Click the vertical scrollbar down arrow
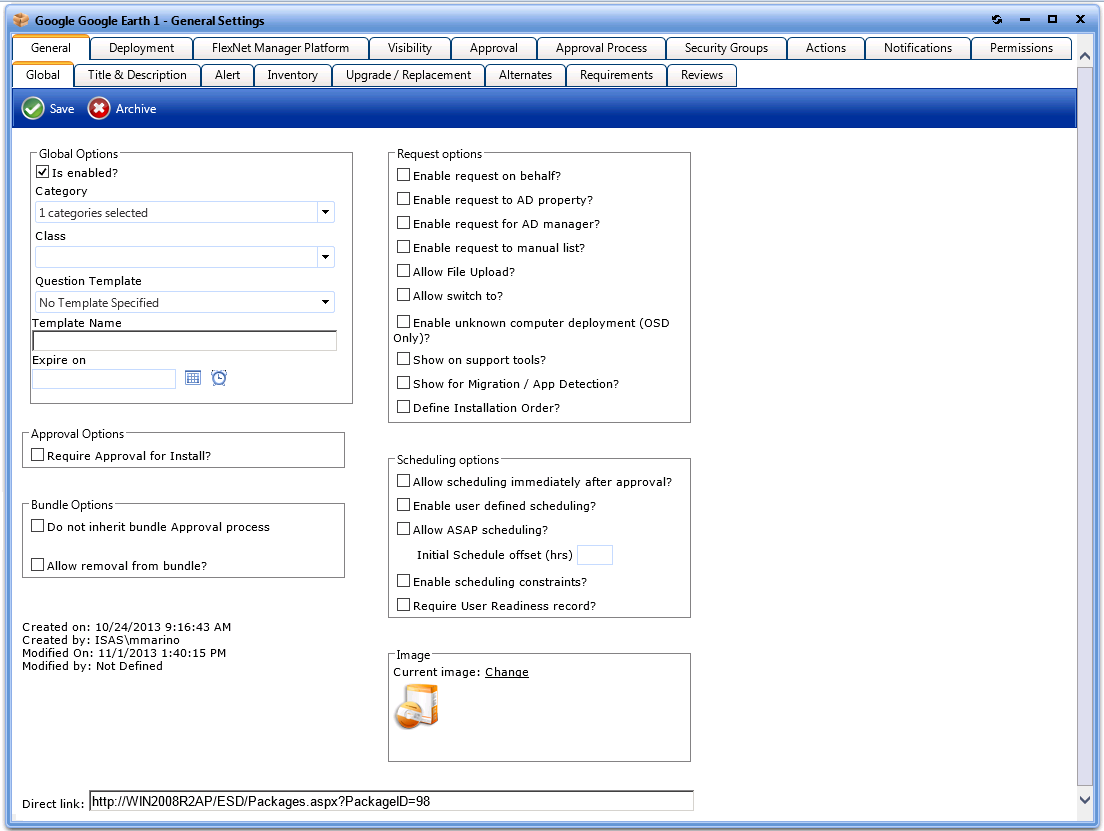Screen dimensions: 1104x831 click(1085, 800)
